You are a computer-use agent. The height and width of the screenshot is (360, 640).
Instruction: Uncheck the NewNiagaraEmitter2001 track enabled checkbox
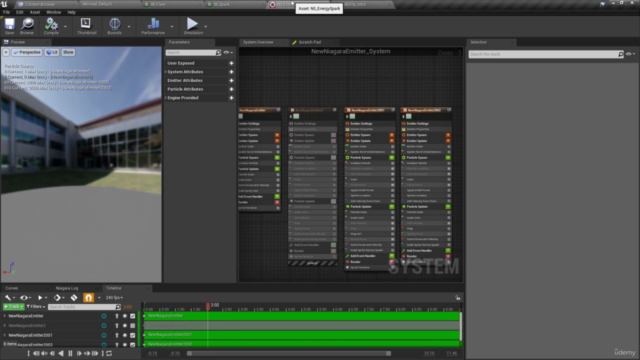[x=133, y=335]
